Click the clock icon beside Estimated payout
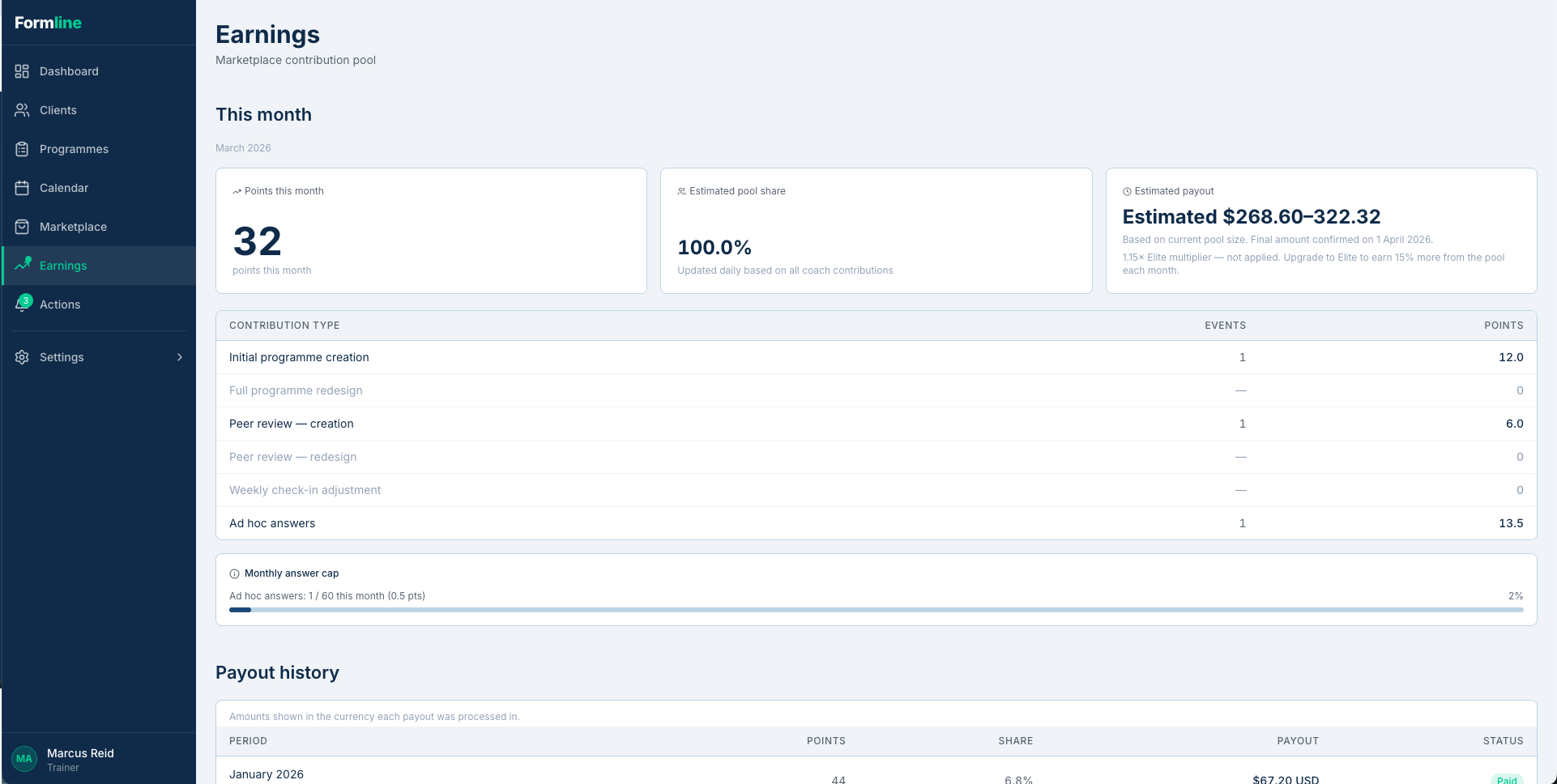This screenshot has width=1557, height=784. pyautogui.click(x=1127, y=191)
